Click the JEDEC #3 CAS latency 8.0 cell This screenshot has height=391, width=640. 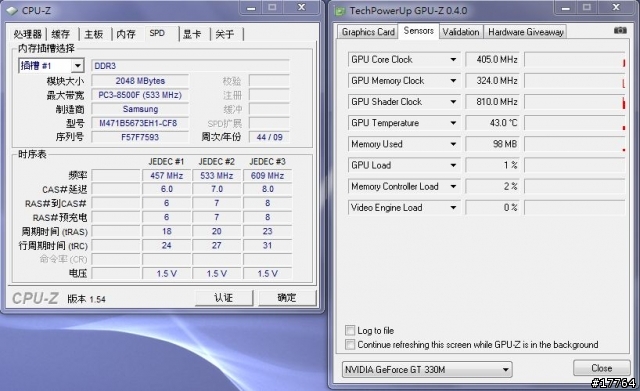point(267,189)
